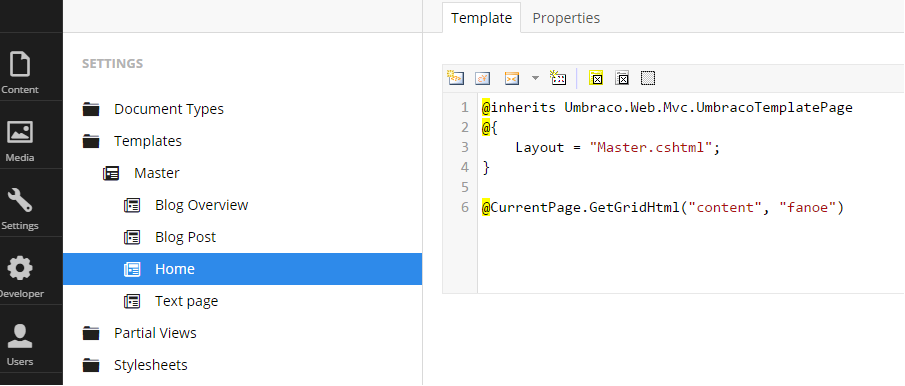
Task: Insert Umbraco page field toolbar icon
Action: pos(455,78)
